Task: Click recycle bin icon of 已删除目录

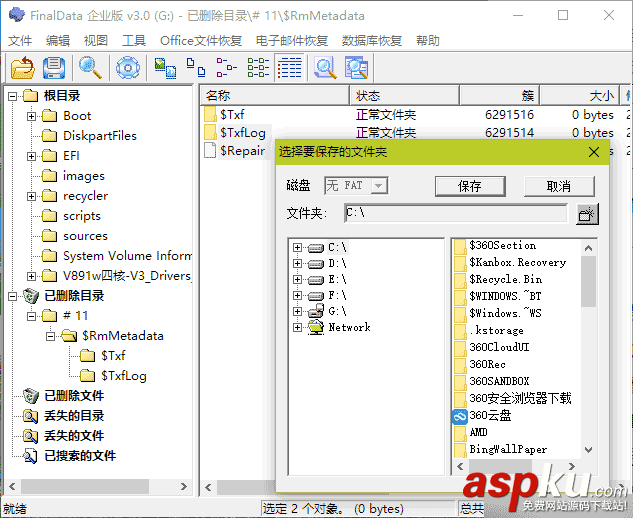Action: [x=31, y=296]
